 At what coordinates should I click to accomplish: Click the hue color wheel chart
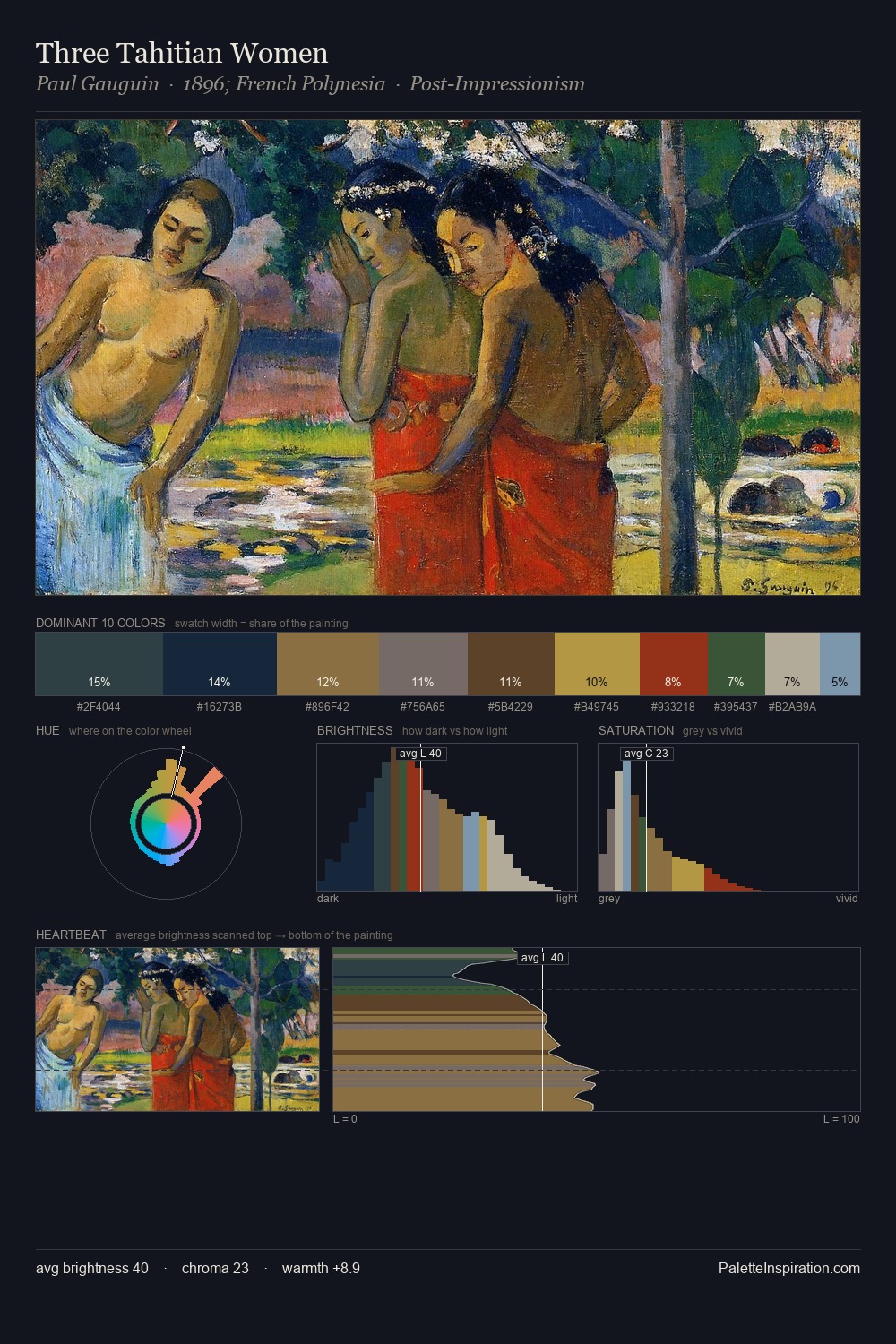[x=166, y=822]
